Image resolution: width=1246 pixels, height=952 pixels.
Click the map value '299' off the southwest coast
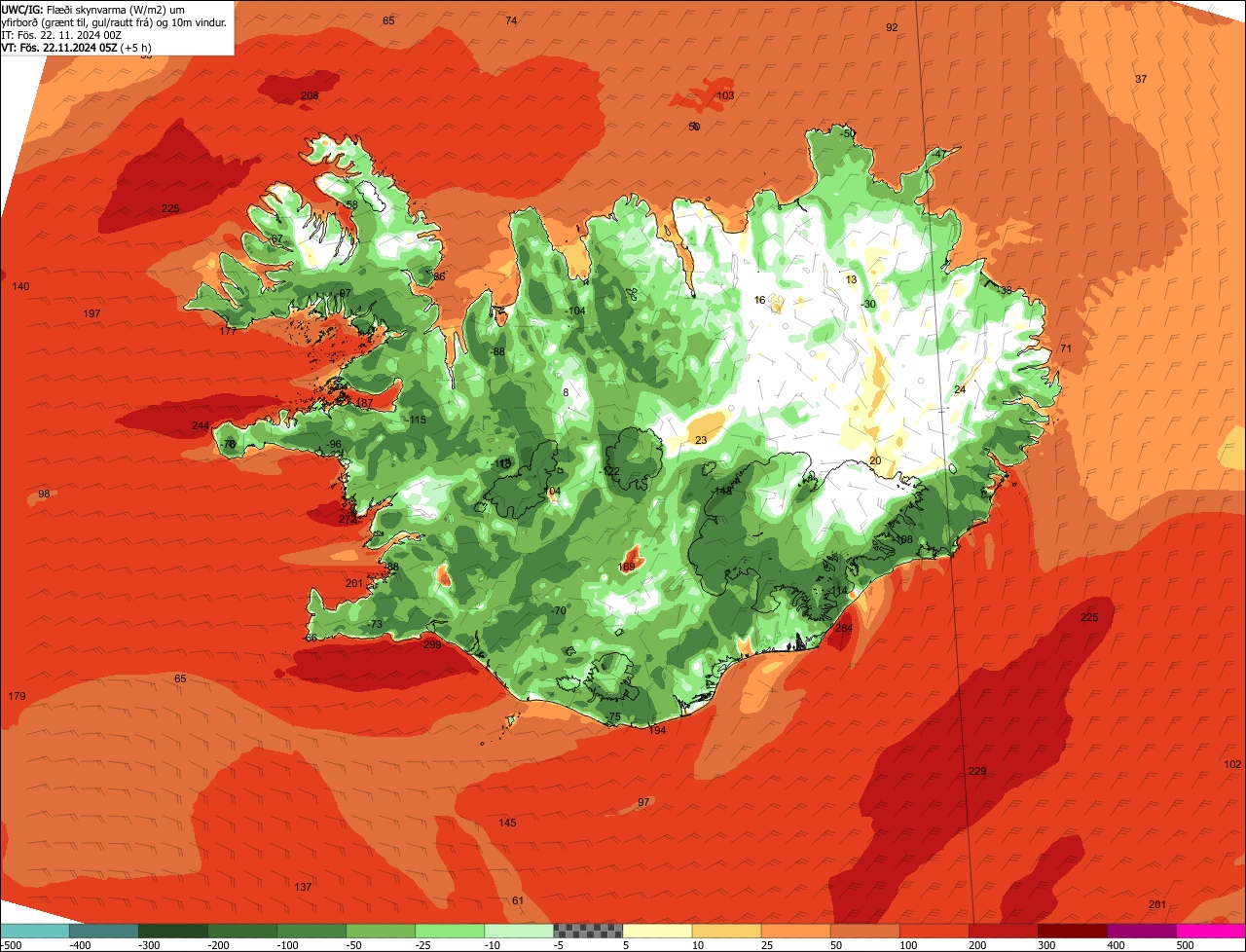(432, 644)
